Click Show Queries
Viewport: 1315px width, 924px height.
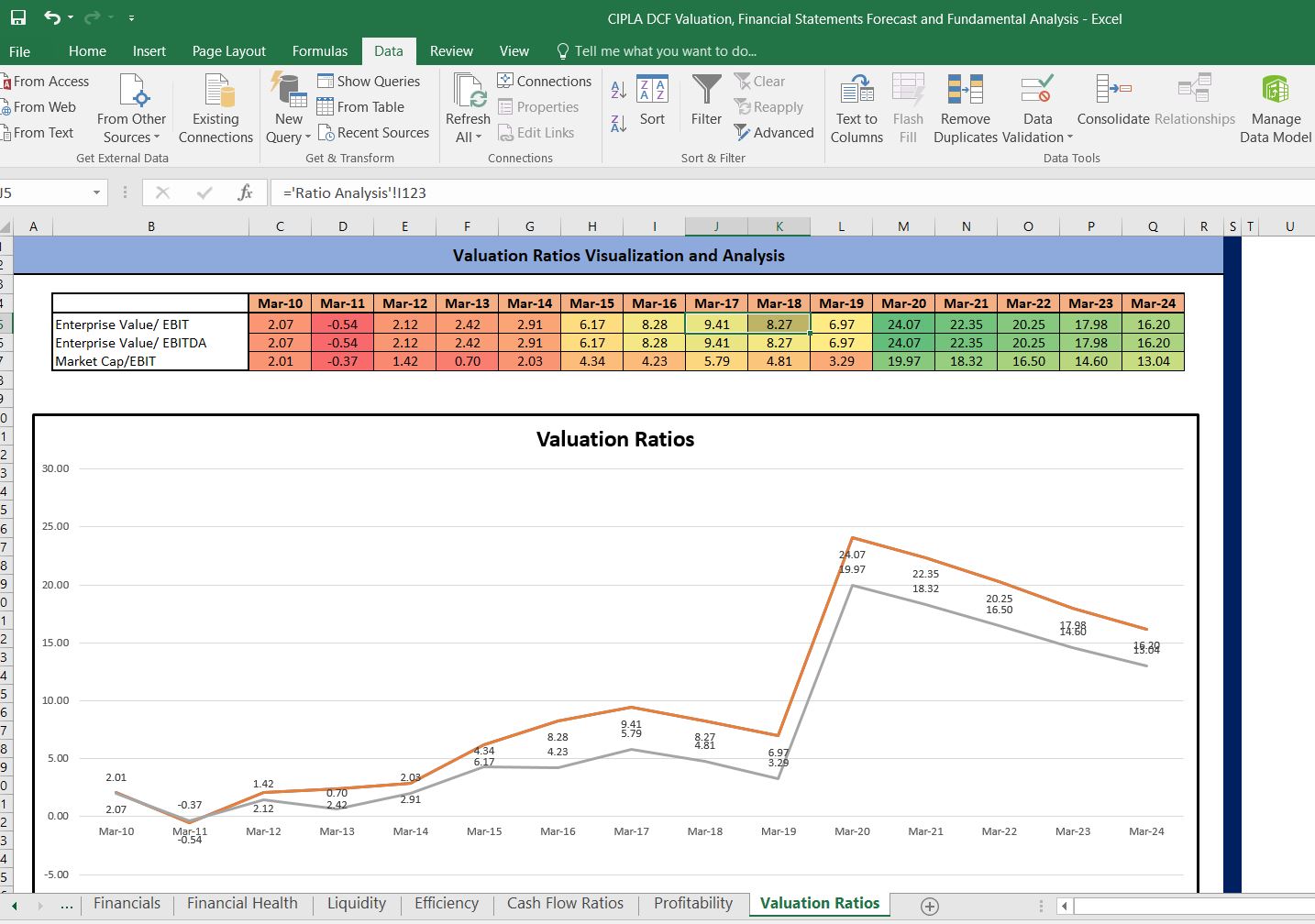click(x=369, y=82)
